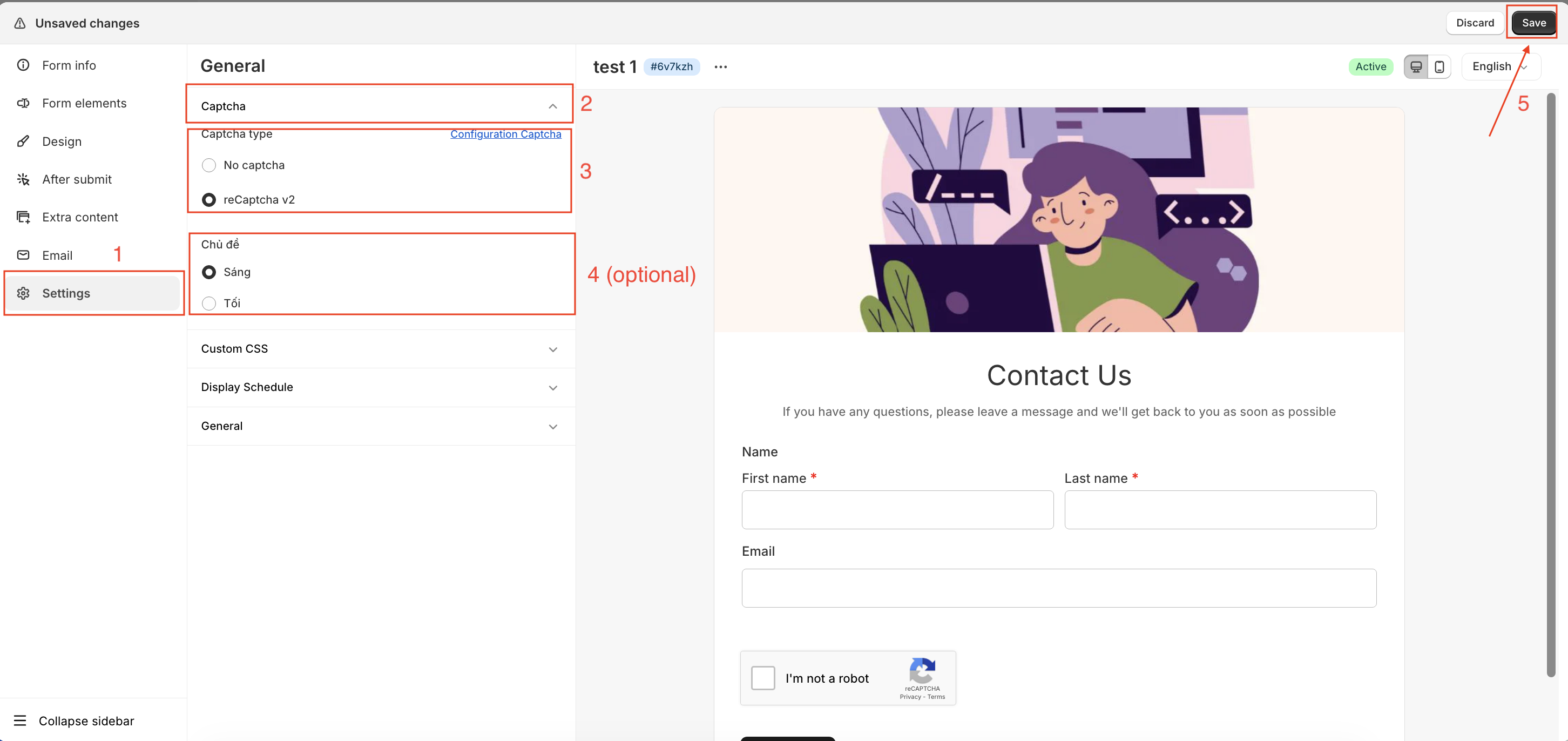Image resolution: width=1568 pixels, height=741 pixels.
Task: Check the I'm not a robot checkbox
Action: (763, 678)
